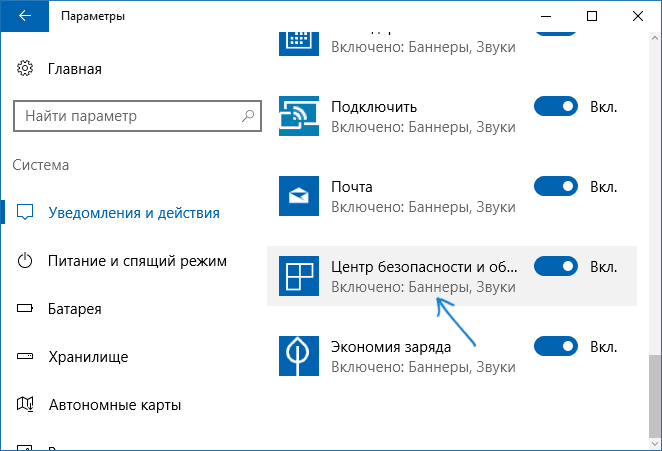Open Главная home gear icon
The height and width of the screenshot is (451, 662).
[25, 68]
